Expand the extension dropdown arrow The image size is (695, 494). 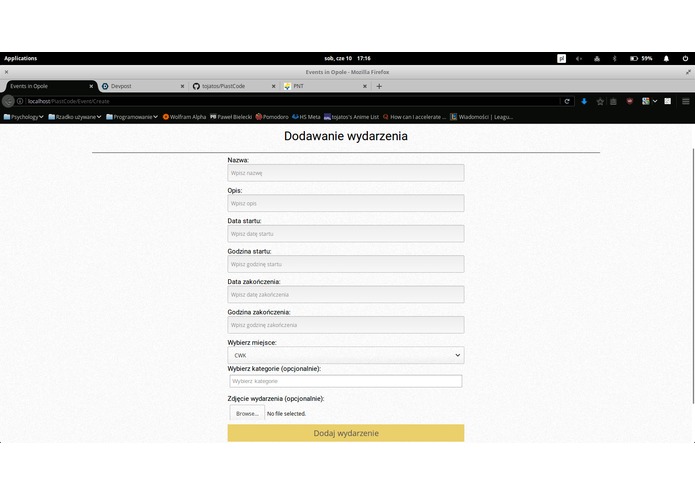pos(655,101)
